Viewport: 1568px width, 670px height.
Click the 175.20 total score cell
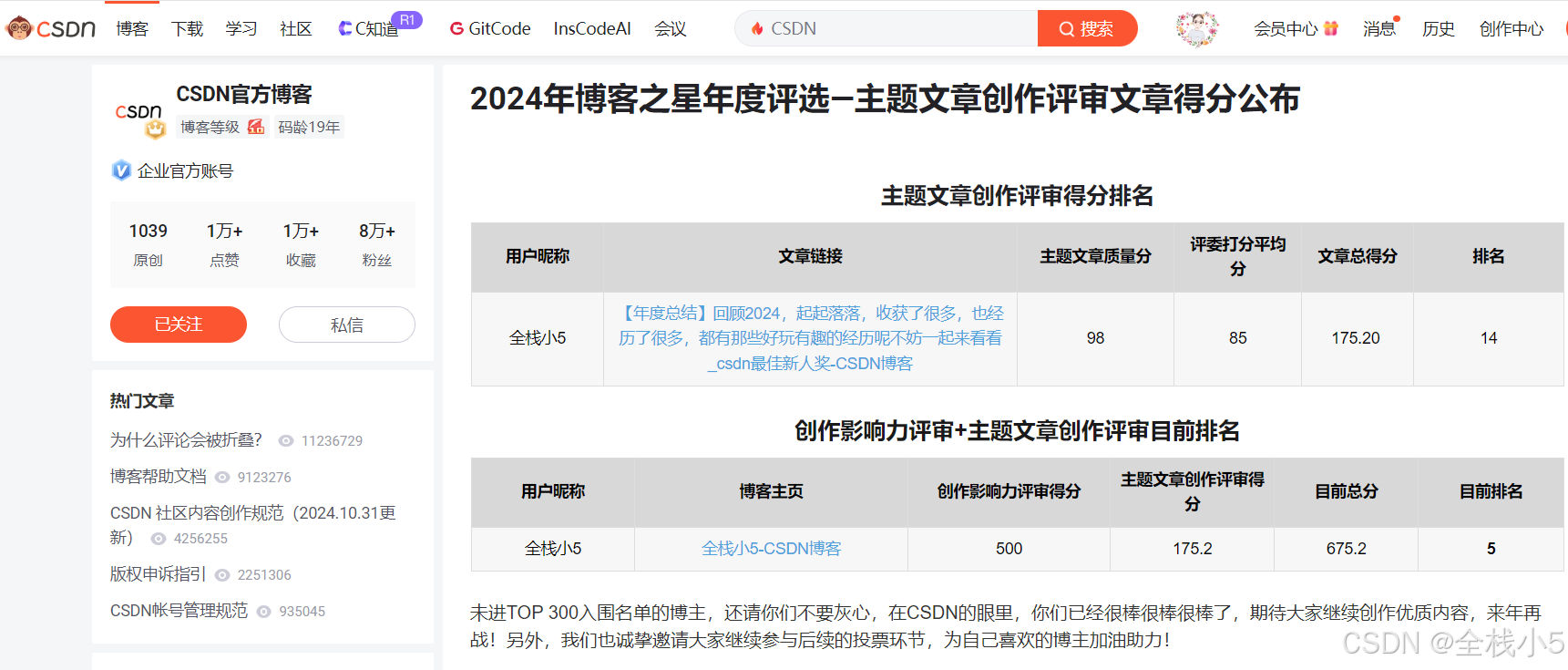coord(1357,338)
